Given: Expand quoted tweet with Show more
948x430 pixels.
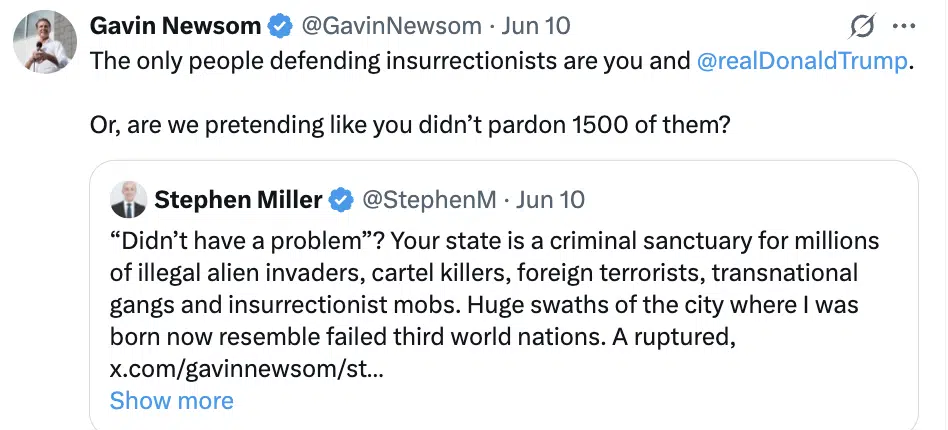Looking at the screenshot, I should tap(172, 401).
